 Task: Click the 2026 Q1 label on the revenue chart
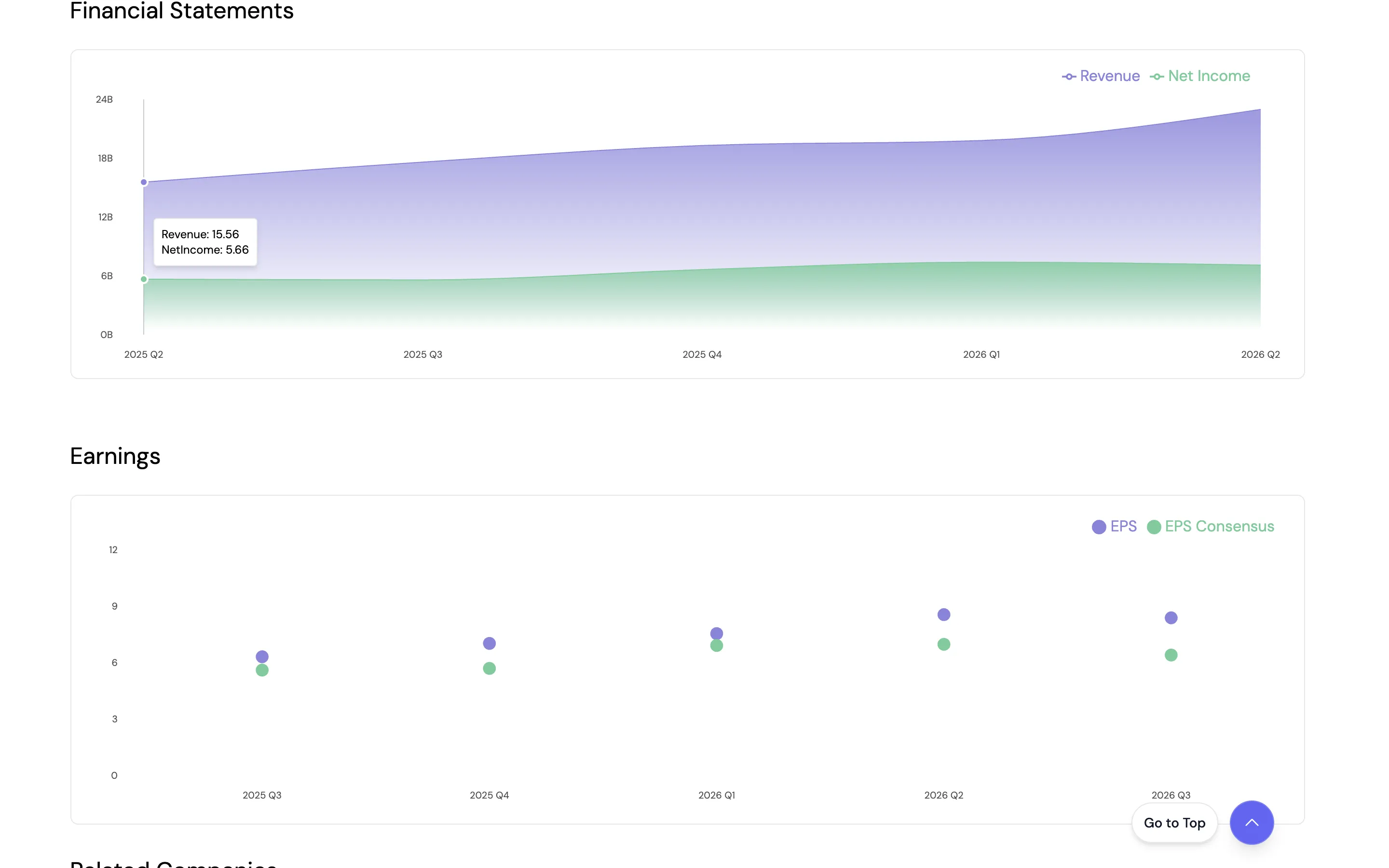pyautogui.click(x=981, y=354)
